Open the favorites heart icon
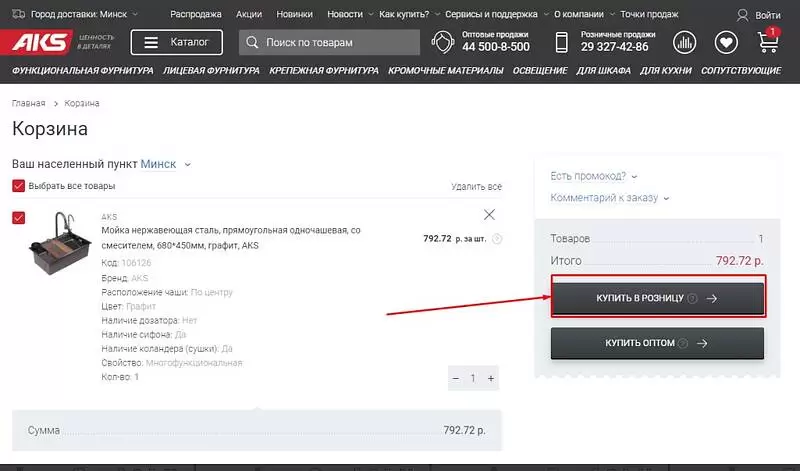The height and width of the screenshot is (471, 800). (727, 43)
